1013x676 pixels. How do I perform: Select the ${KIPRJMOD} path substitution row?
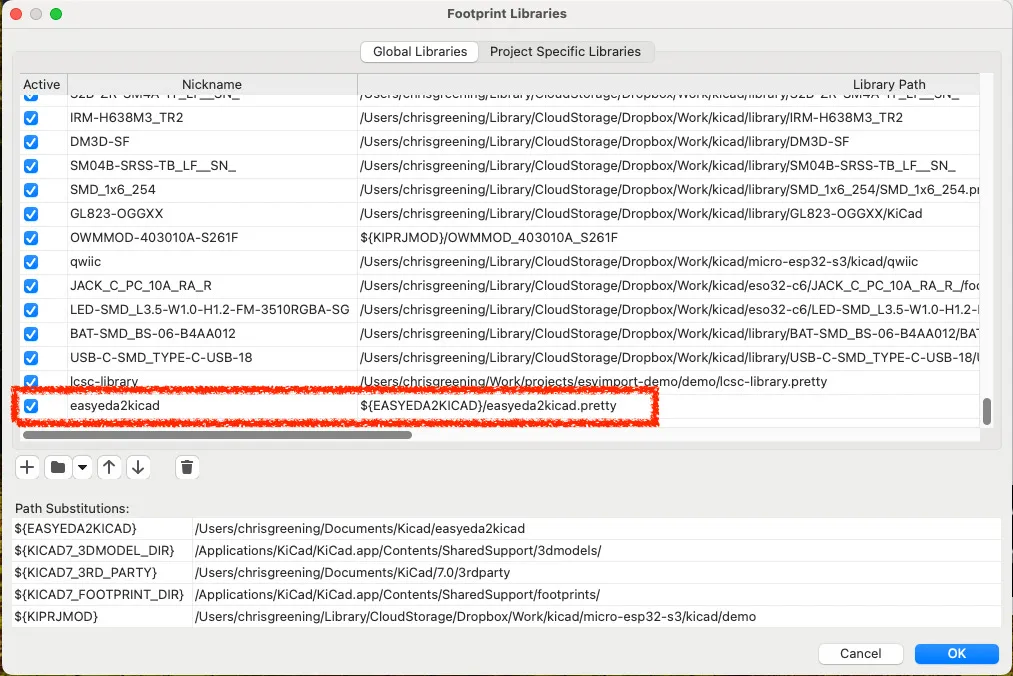(100, 616)
